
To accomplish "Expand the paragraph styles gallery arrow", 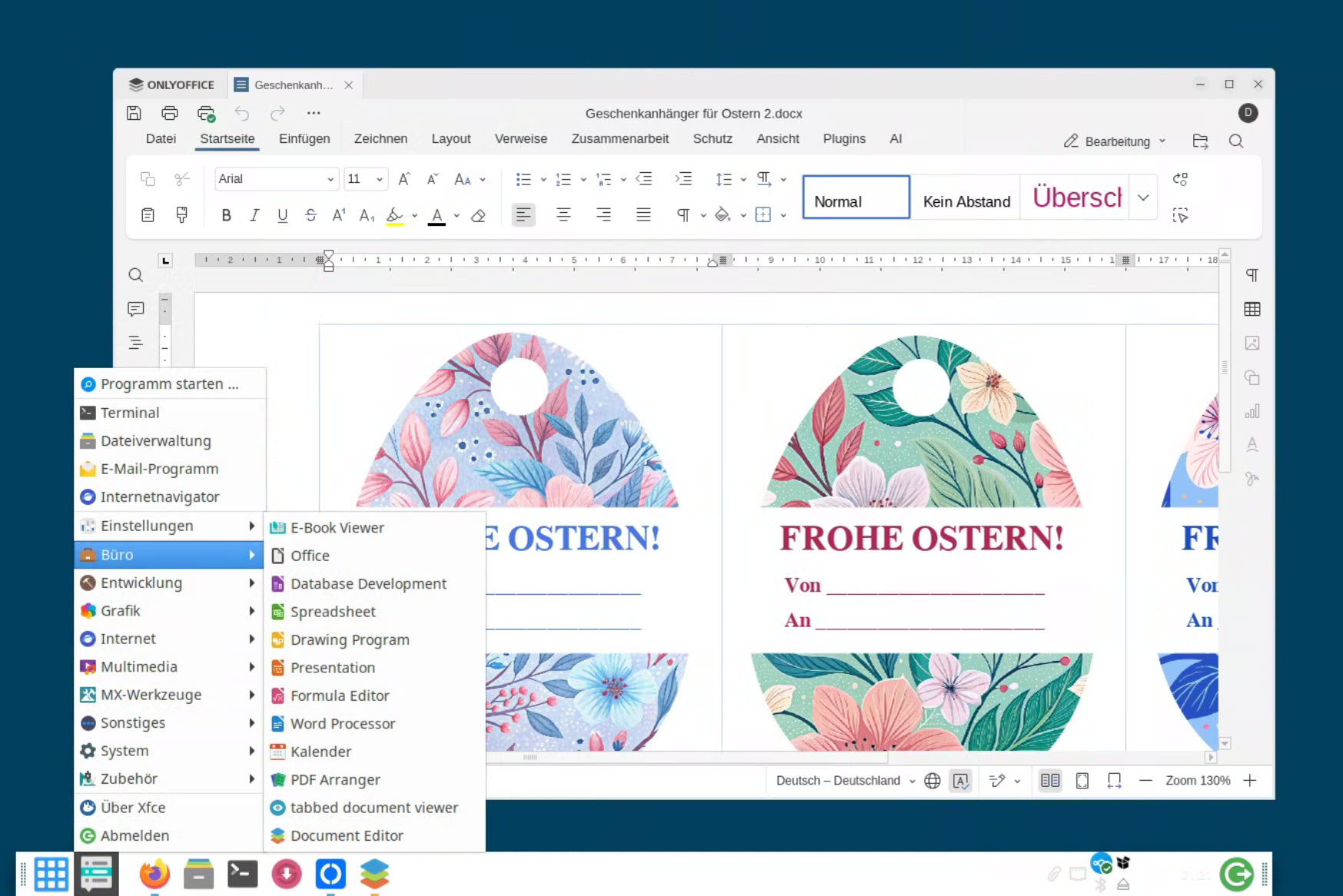I will click(1143, 197).
